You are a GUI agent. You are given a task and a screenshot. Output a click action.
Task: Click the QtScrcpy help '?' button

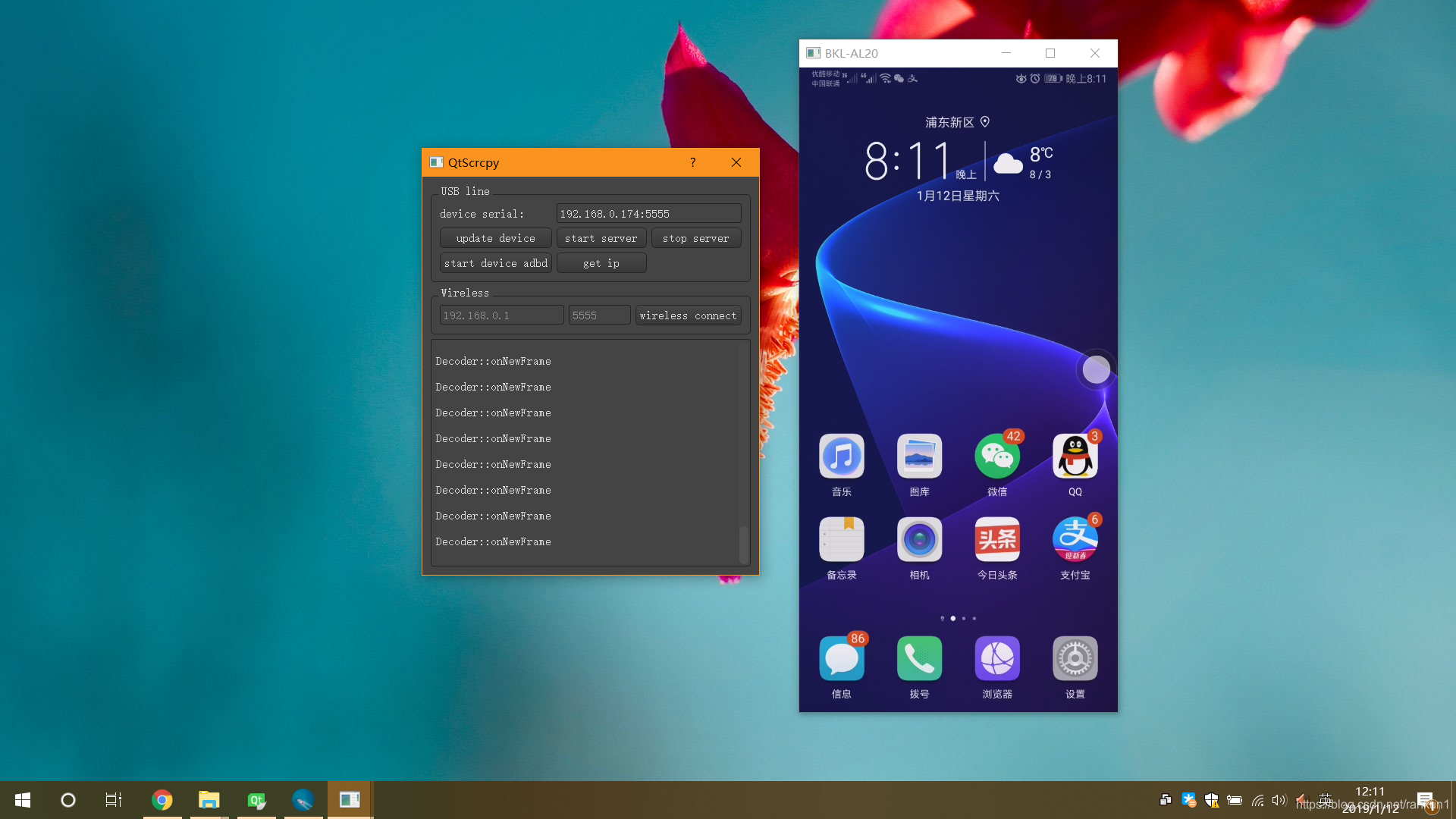(x=693, y=162)
